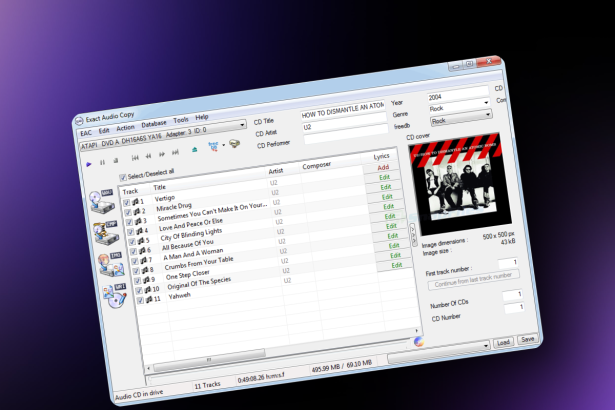Skip to previous track icon
Image resolution: width=615 pixels, height=410 pixels.
pyautogui.click(x=135, y=158)
